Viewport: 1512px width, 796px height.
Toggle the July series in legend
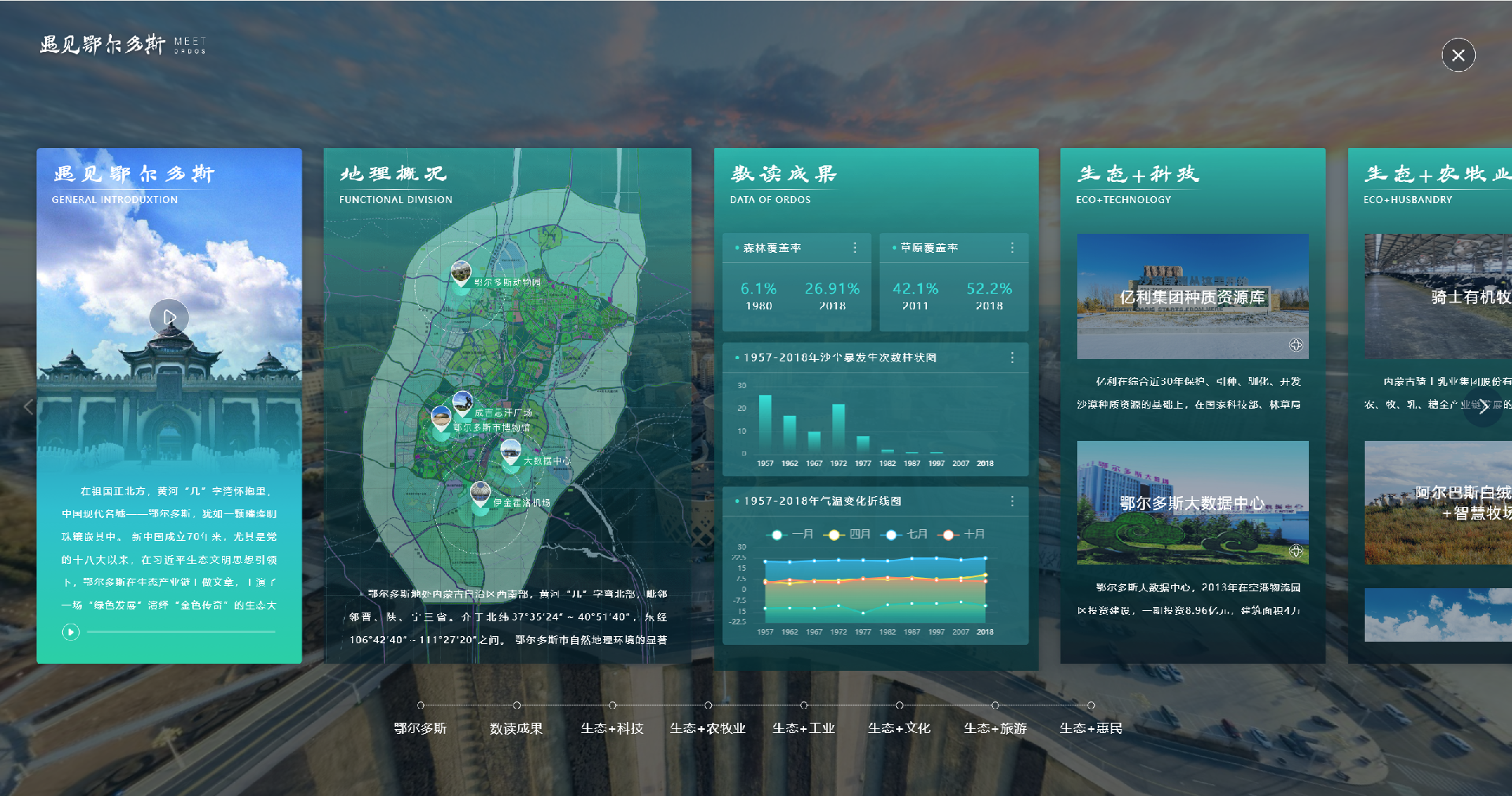pyautogui.click(x=906, y=534)
